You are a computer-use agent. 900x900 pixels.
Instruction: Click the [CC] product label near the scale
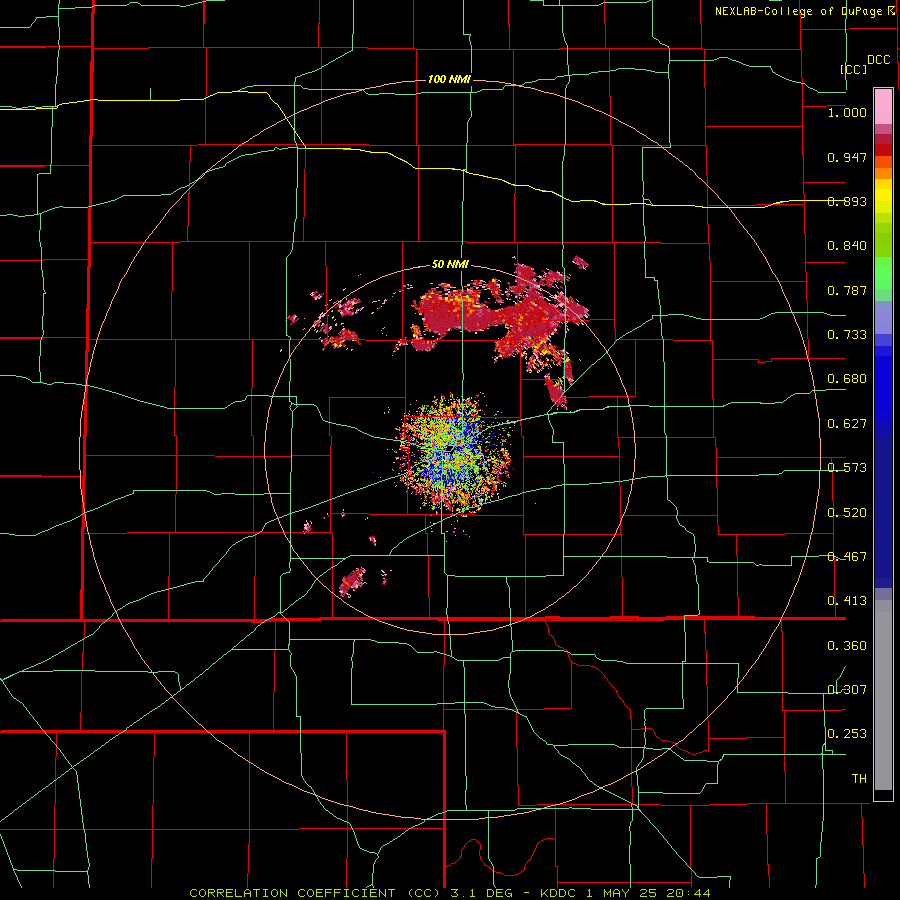point(853,69)
